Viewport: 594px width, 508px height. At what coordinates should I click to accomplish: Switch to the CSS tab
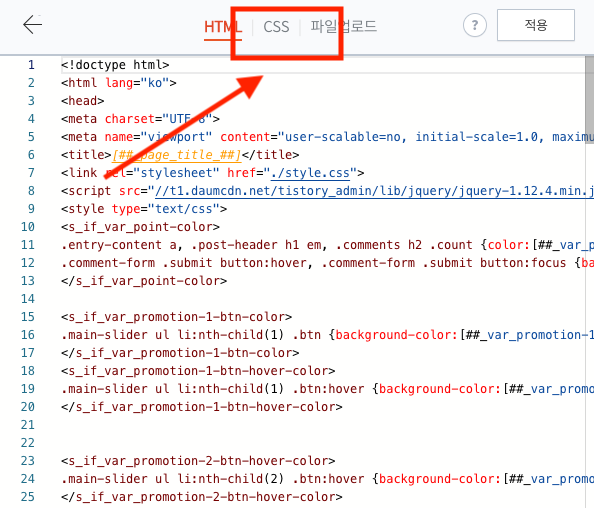point(276,27)
